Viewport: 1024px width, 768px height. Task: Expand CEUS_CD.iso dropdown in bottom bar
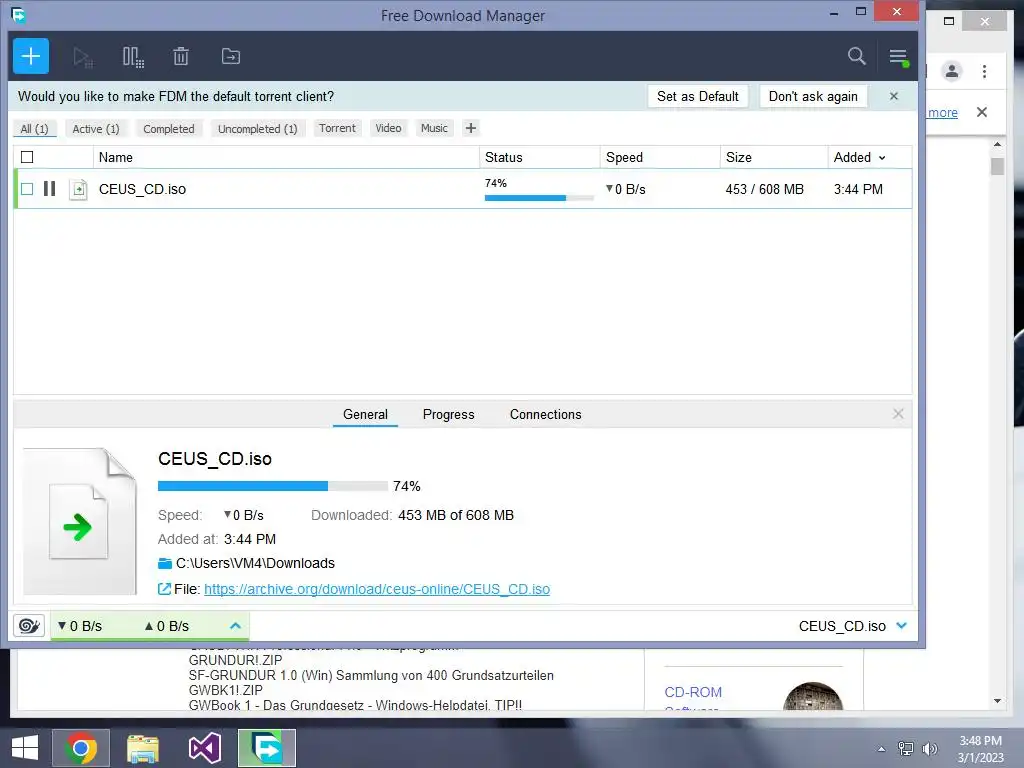[x=902, y=626]
